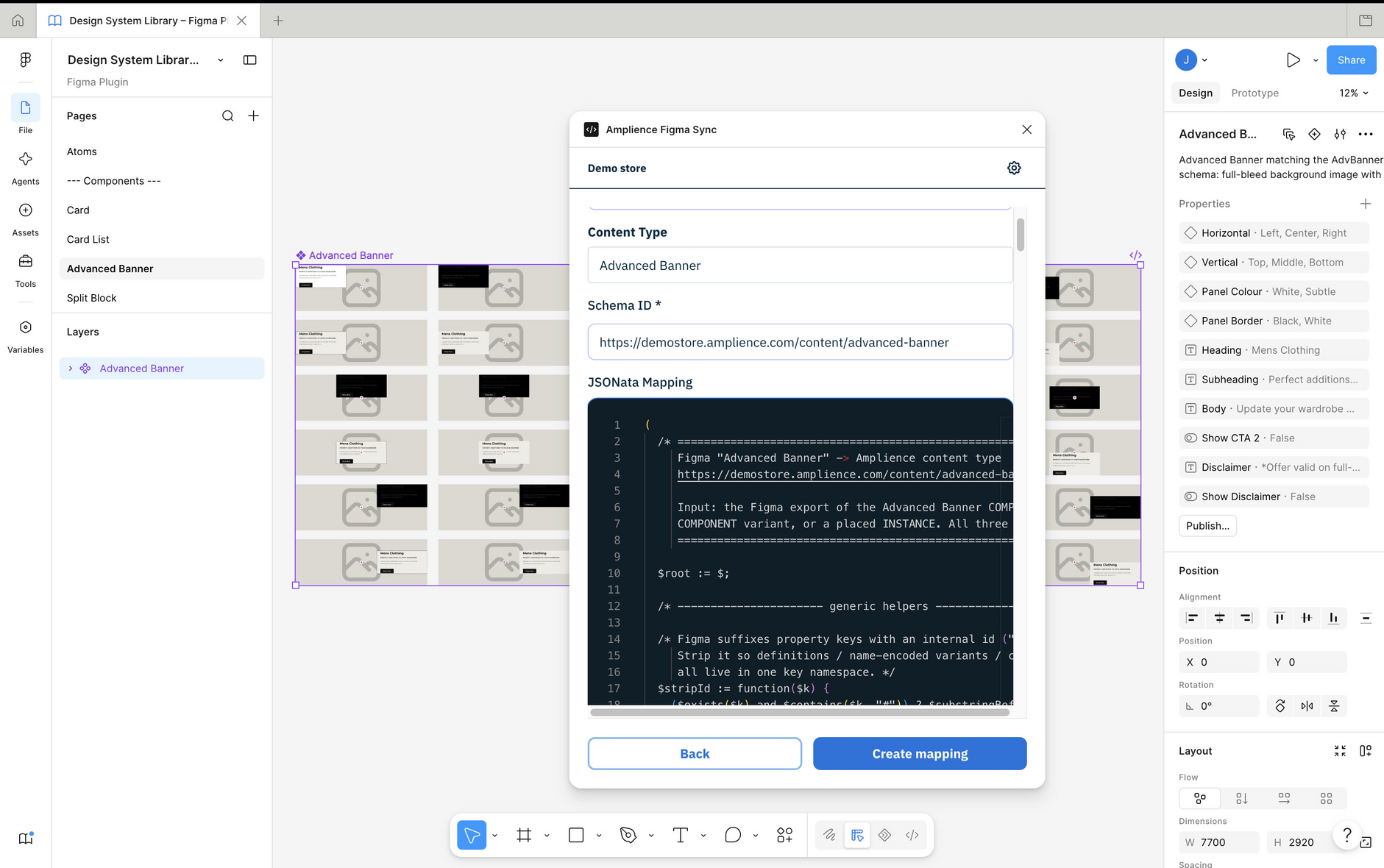Open the file name dropdown chevron
Image resolution: width=1384 pixels, height=868 pixels.
point(220,60)
